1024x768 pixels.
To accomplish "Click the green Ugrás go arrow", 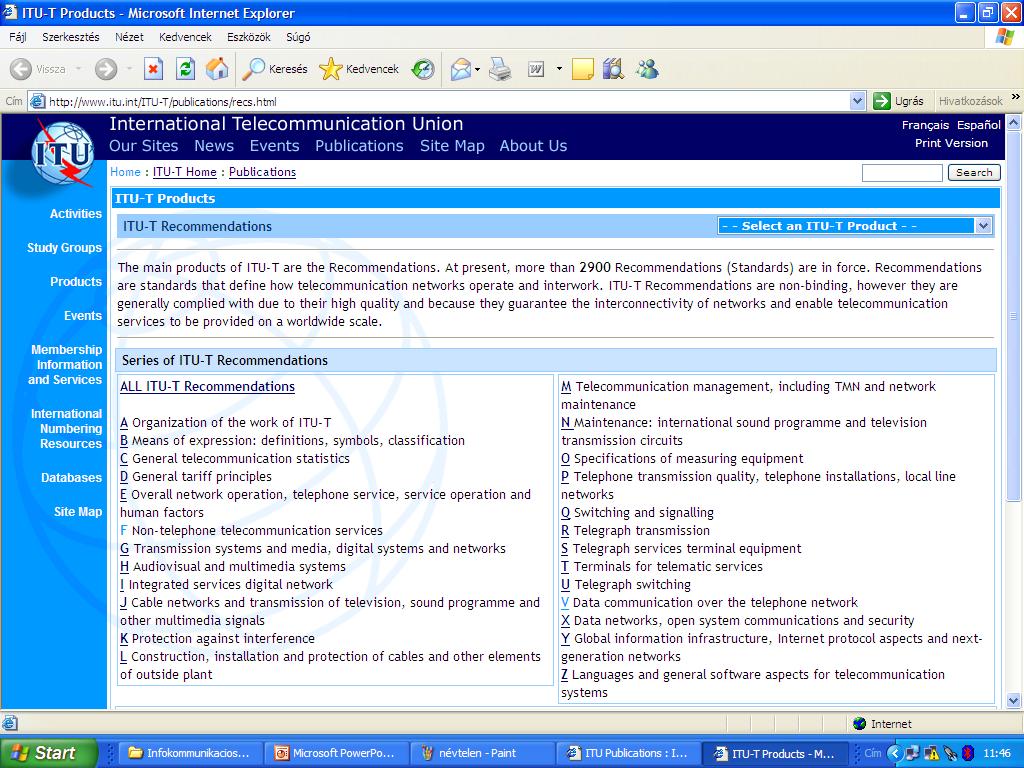I will [x=882, y=101].
